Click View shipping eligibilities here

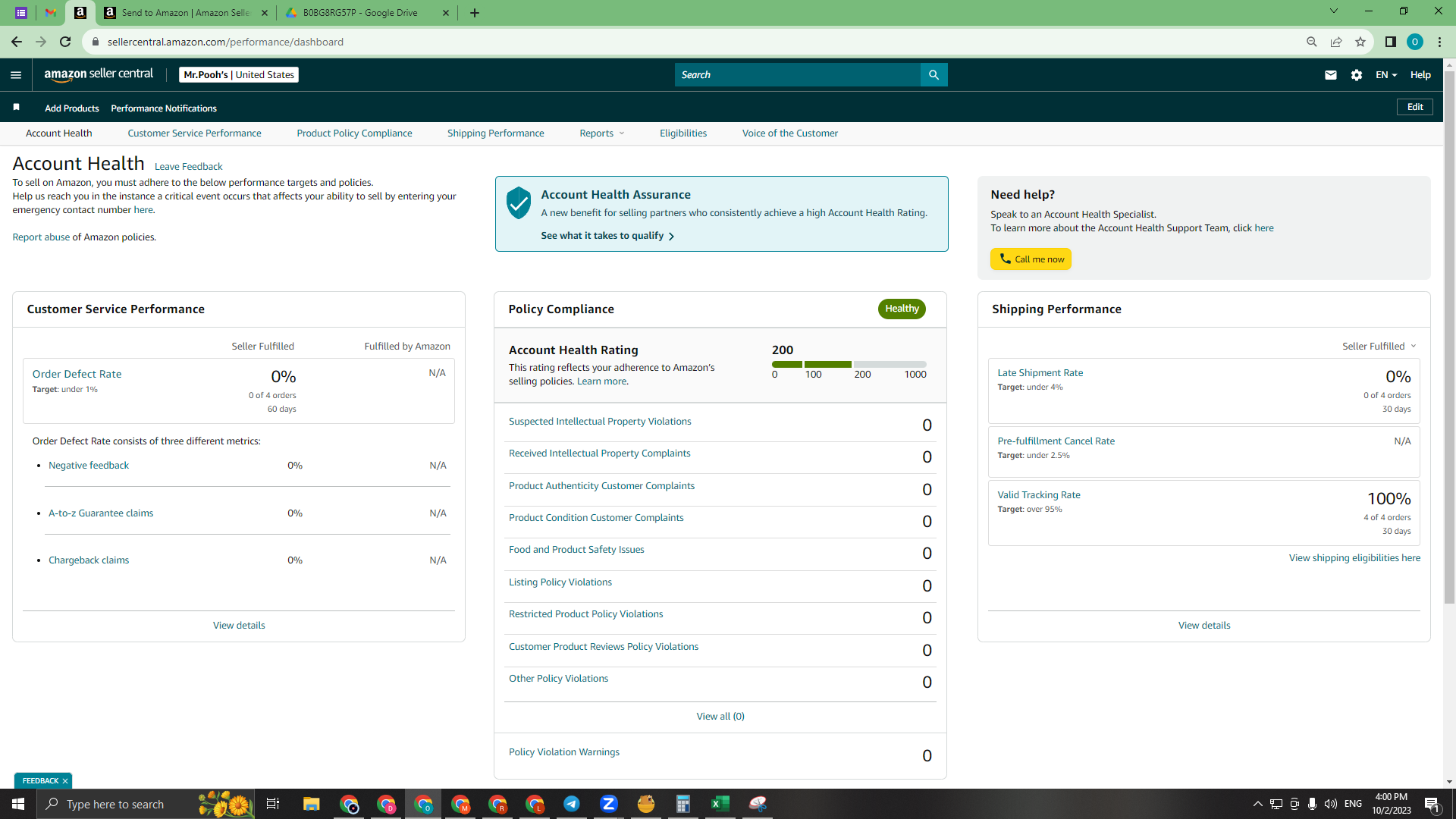coord(1354,558)
